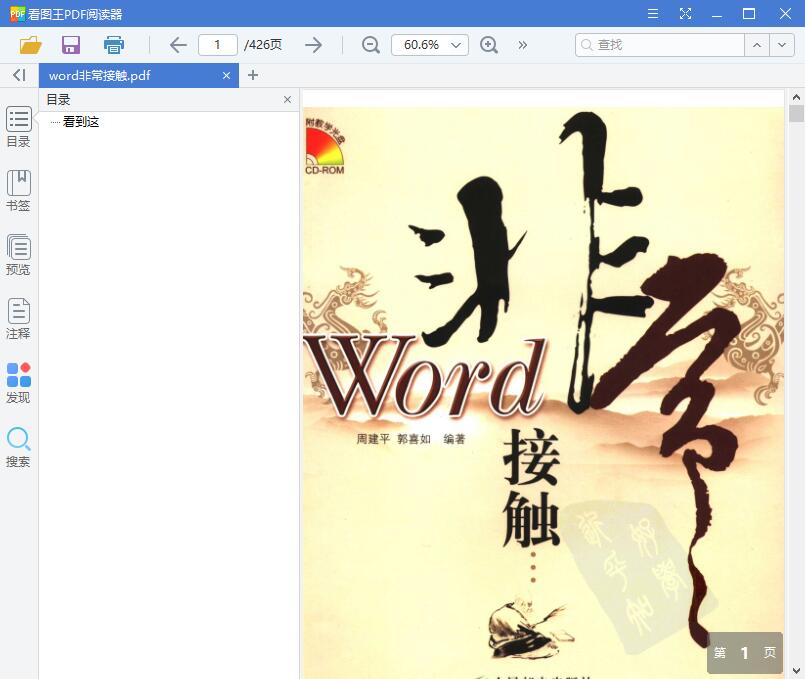Find next match with down arrow
Image resolution: width=805 pixels, height=679 pixels.
[x=782, y=45]
